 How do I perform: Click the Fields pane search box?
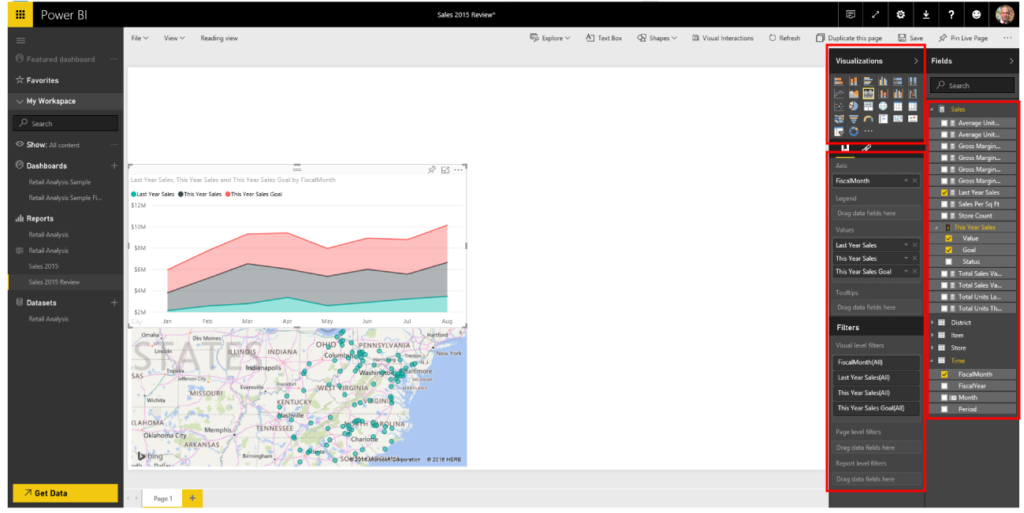click(x=972, y=85)
